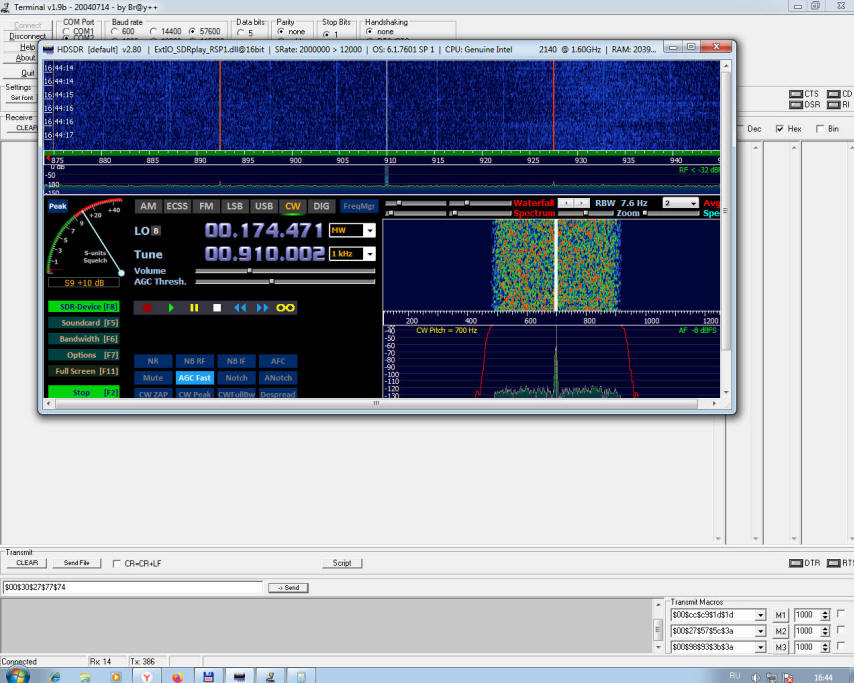Open the Bandwidth [F6] settings

(x=85, y=339)
